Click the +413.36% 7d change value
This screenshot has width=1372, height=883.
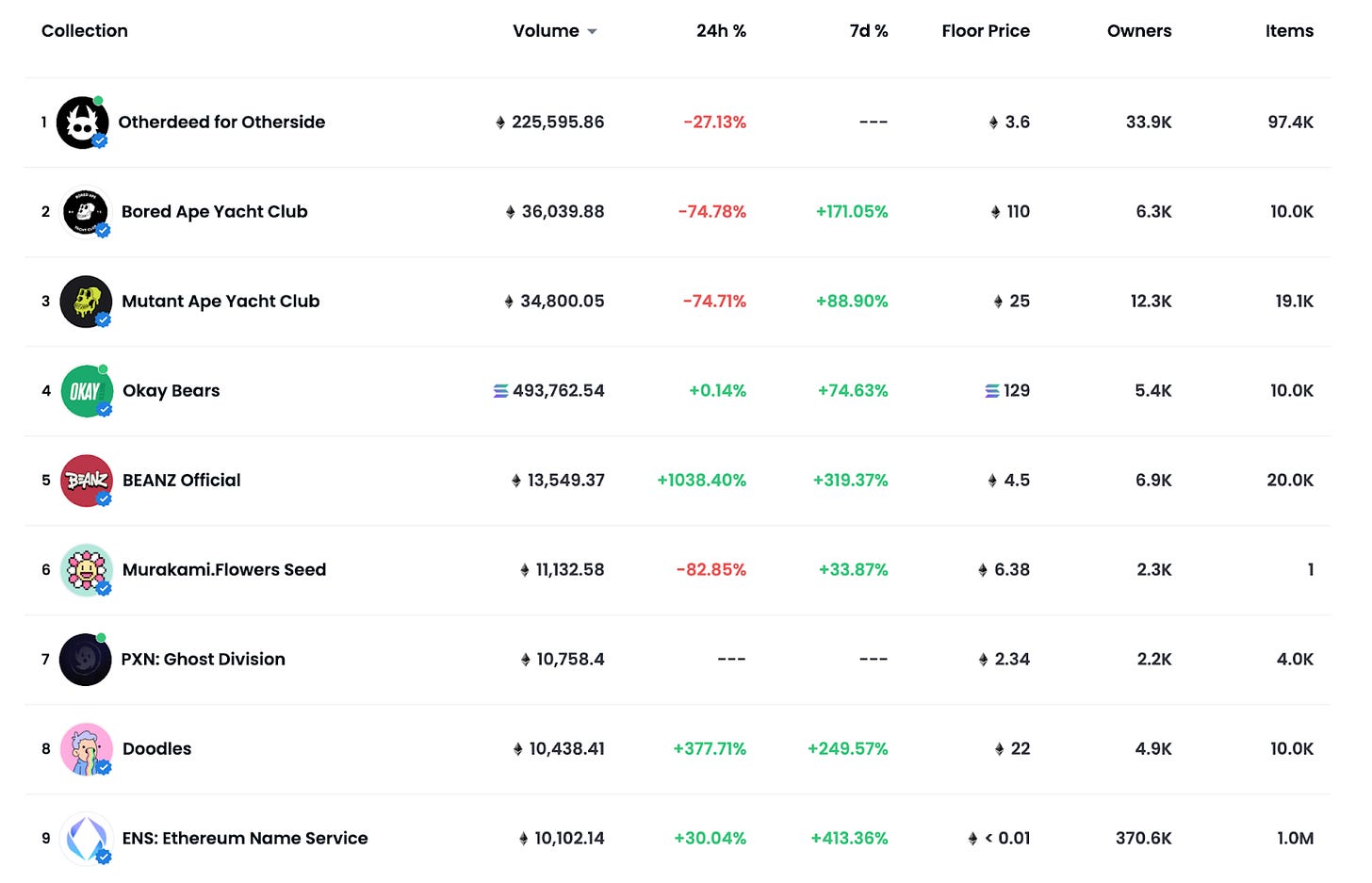coord(849,839)
